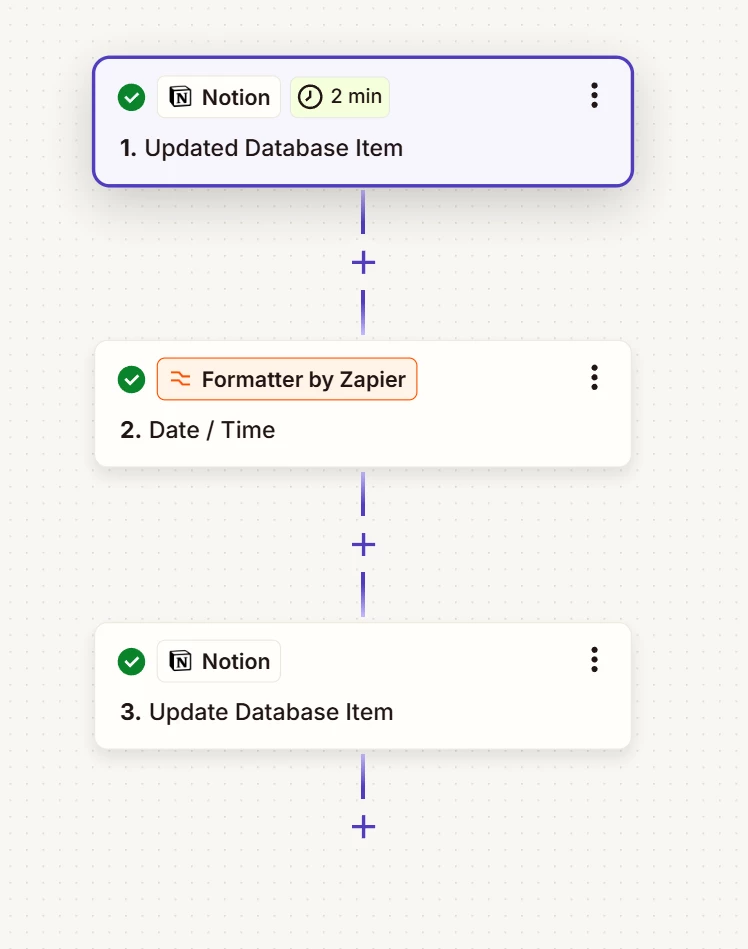The image size is (748, 949).
Task: Open three-dot menu on Date / Time step
Action: (594, 378)
